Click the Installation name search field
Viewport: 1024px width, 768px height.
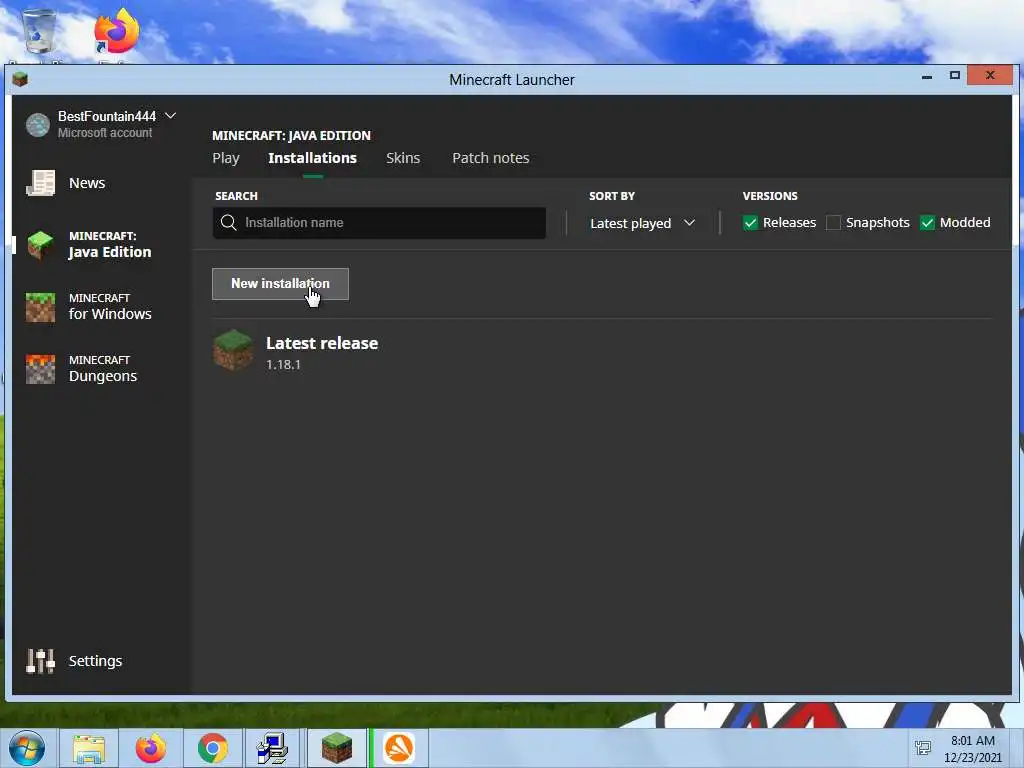(379, 223)
